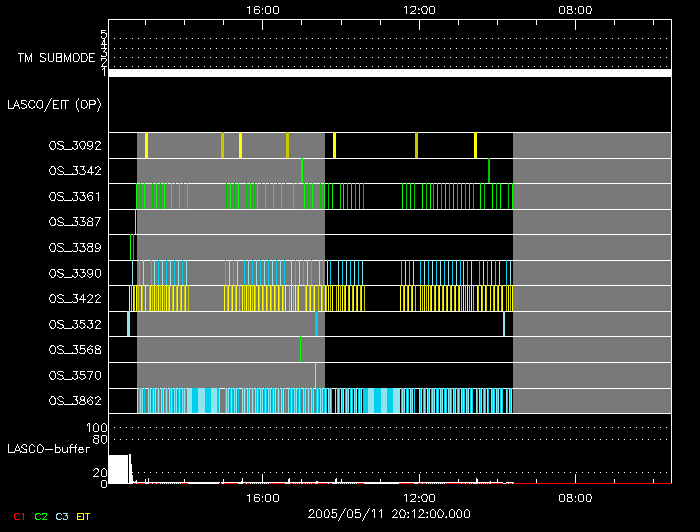700x532 pixels.
Task: Click the 12:00 label on top axis
Action: coord(418,10)
